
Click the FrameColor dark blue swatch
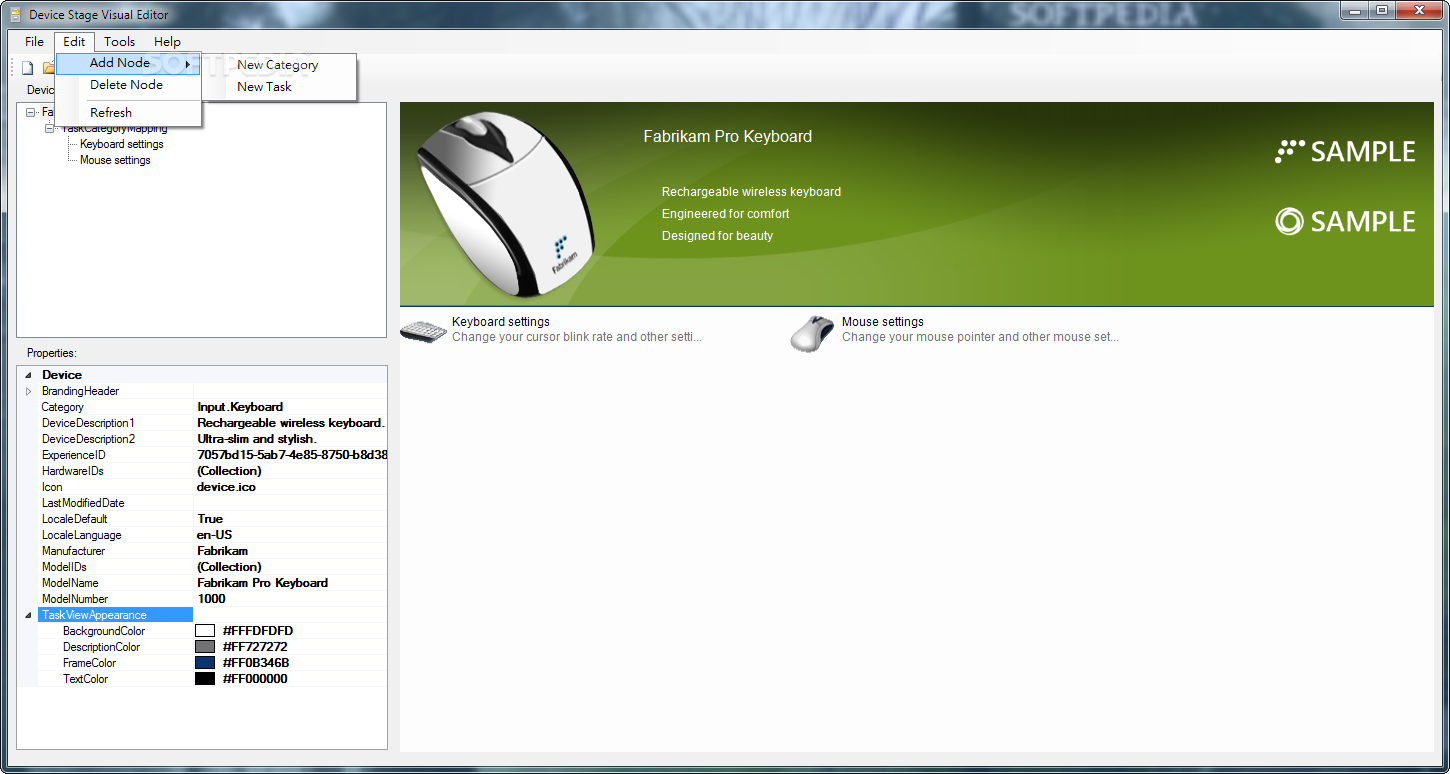pos(205,663)
